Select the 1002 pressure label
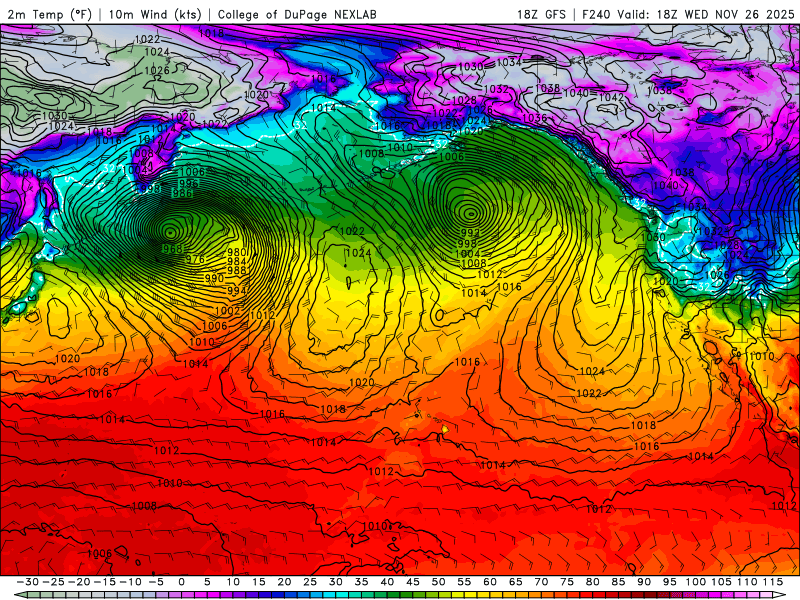This screenshot has width=800, height=600. click(228, 311)
